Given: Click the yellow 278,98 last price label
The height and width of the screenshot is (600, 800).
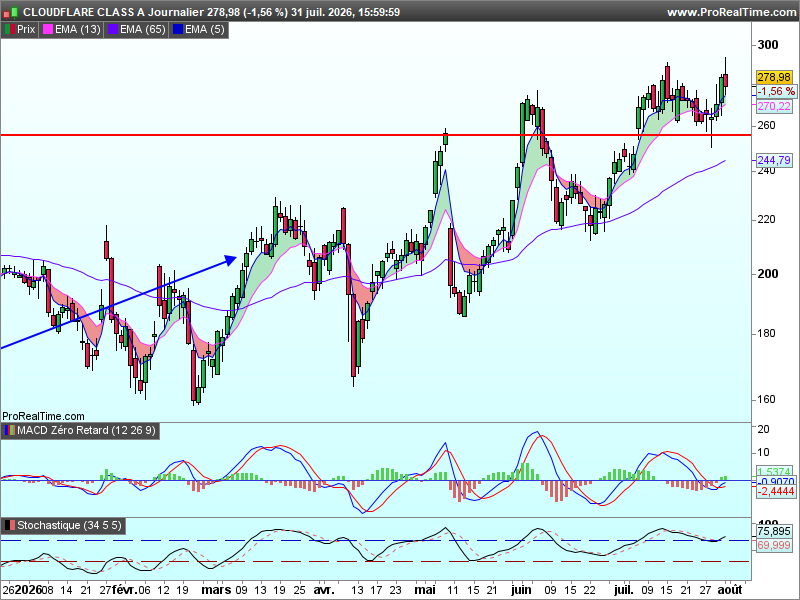Looking at the screenshot, I should pyautogui.click(x=774, y=77).
